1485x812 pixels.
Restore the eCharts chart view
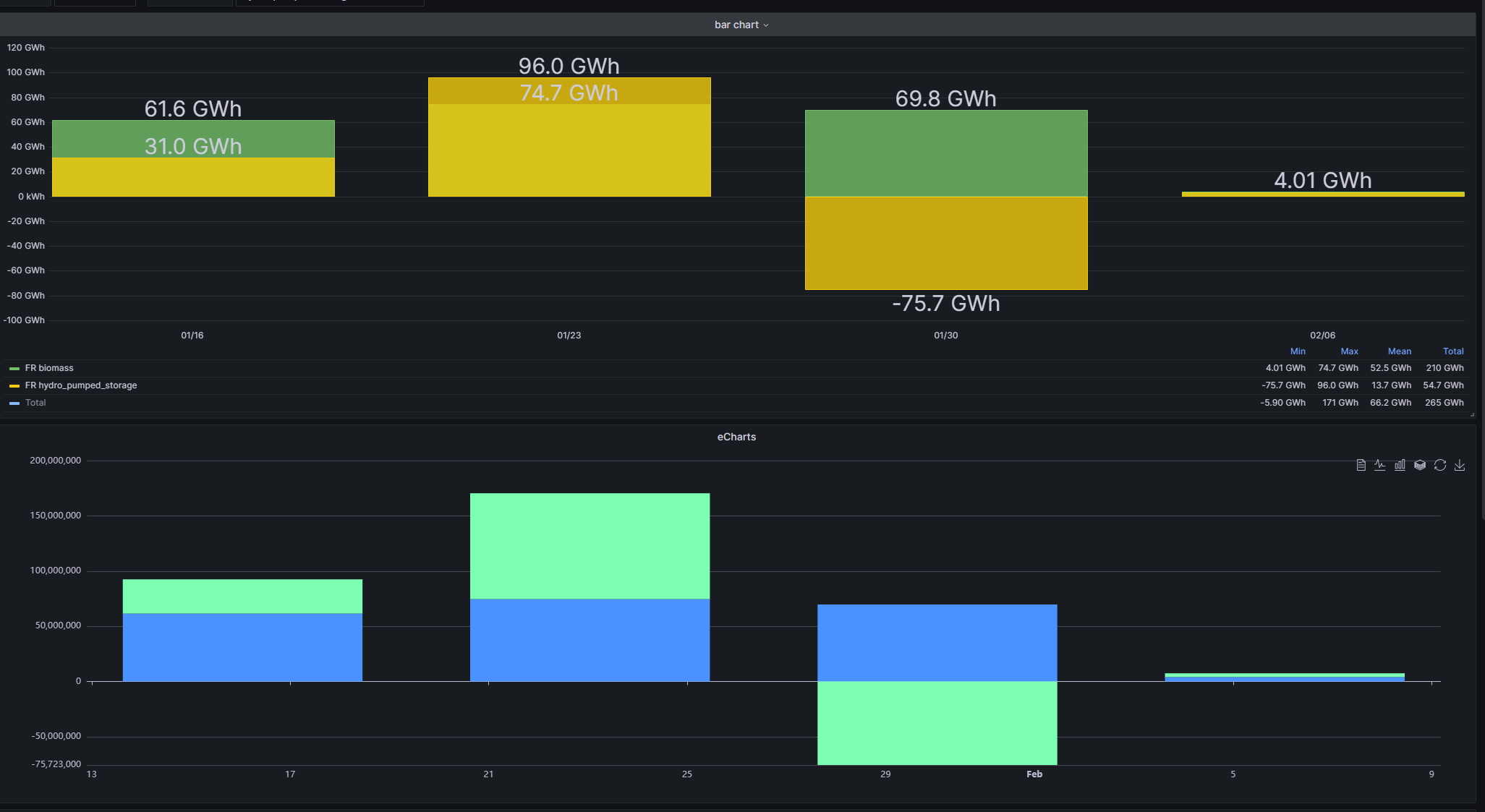tap(1439, 465)
